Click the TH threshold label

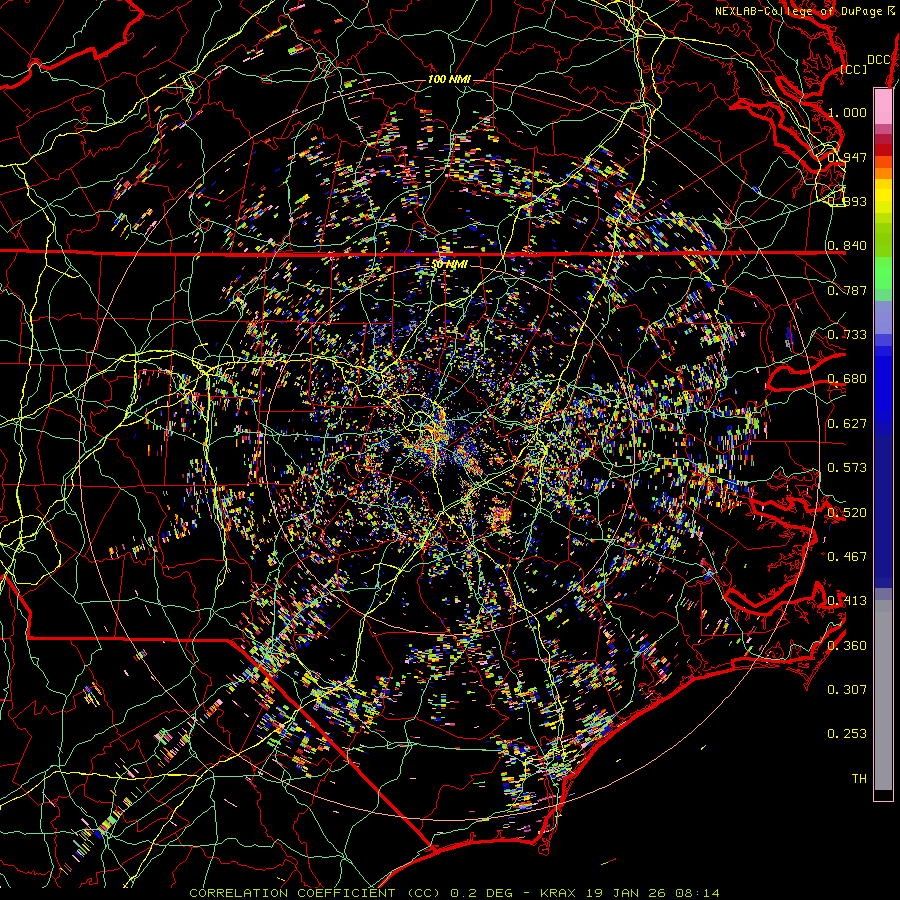pyautogui.click(x=859, y=779)
